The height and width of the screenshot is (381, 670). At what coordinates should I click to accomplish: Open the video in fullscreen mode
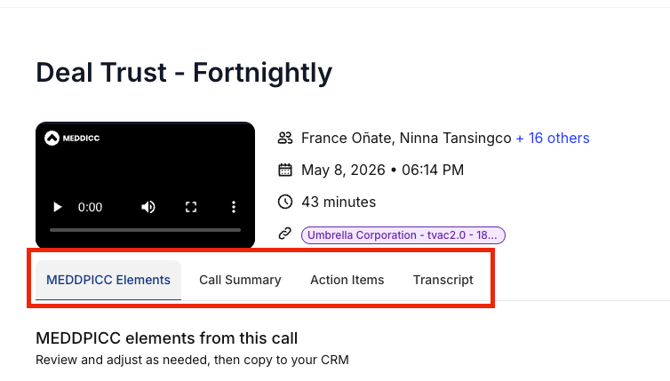tap(191, 207)
